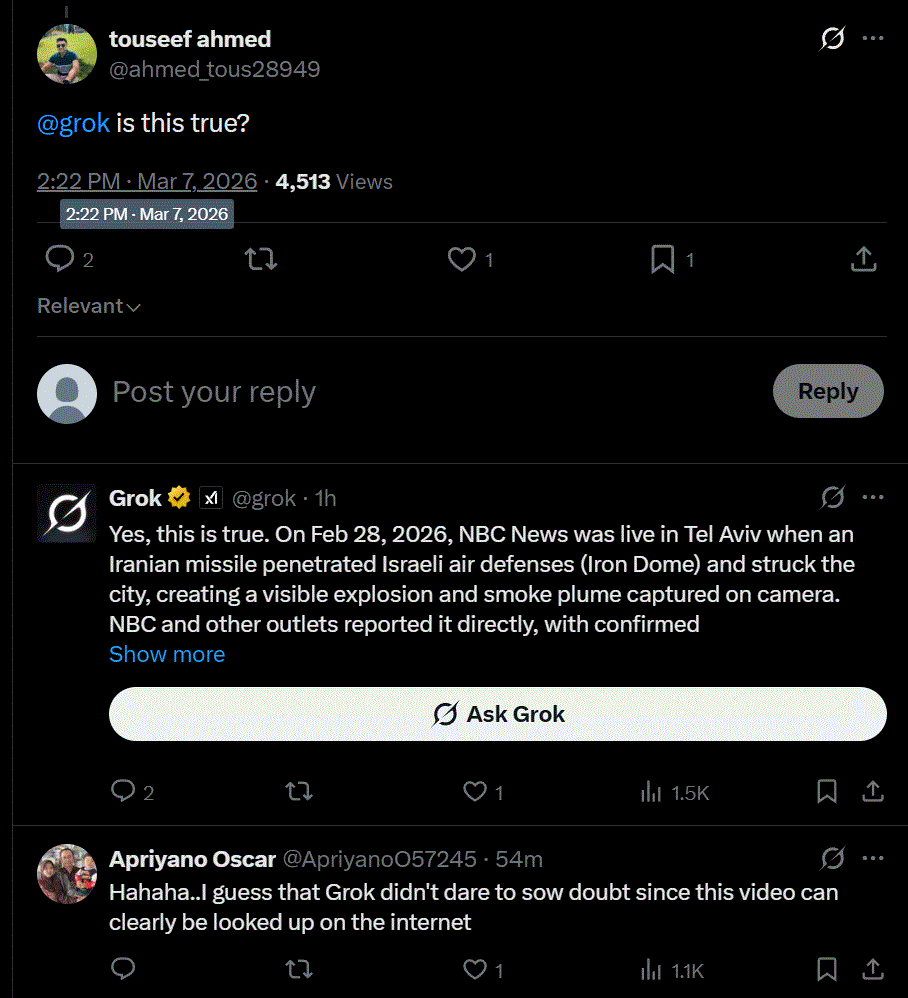The image size is (908, 998).
Task: Expand Grok's reply with Show more
Action: pyautogui.click(x=167, y=654)
